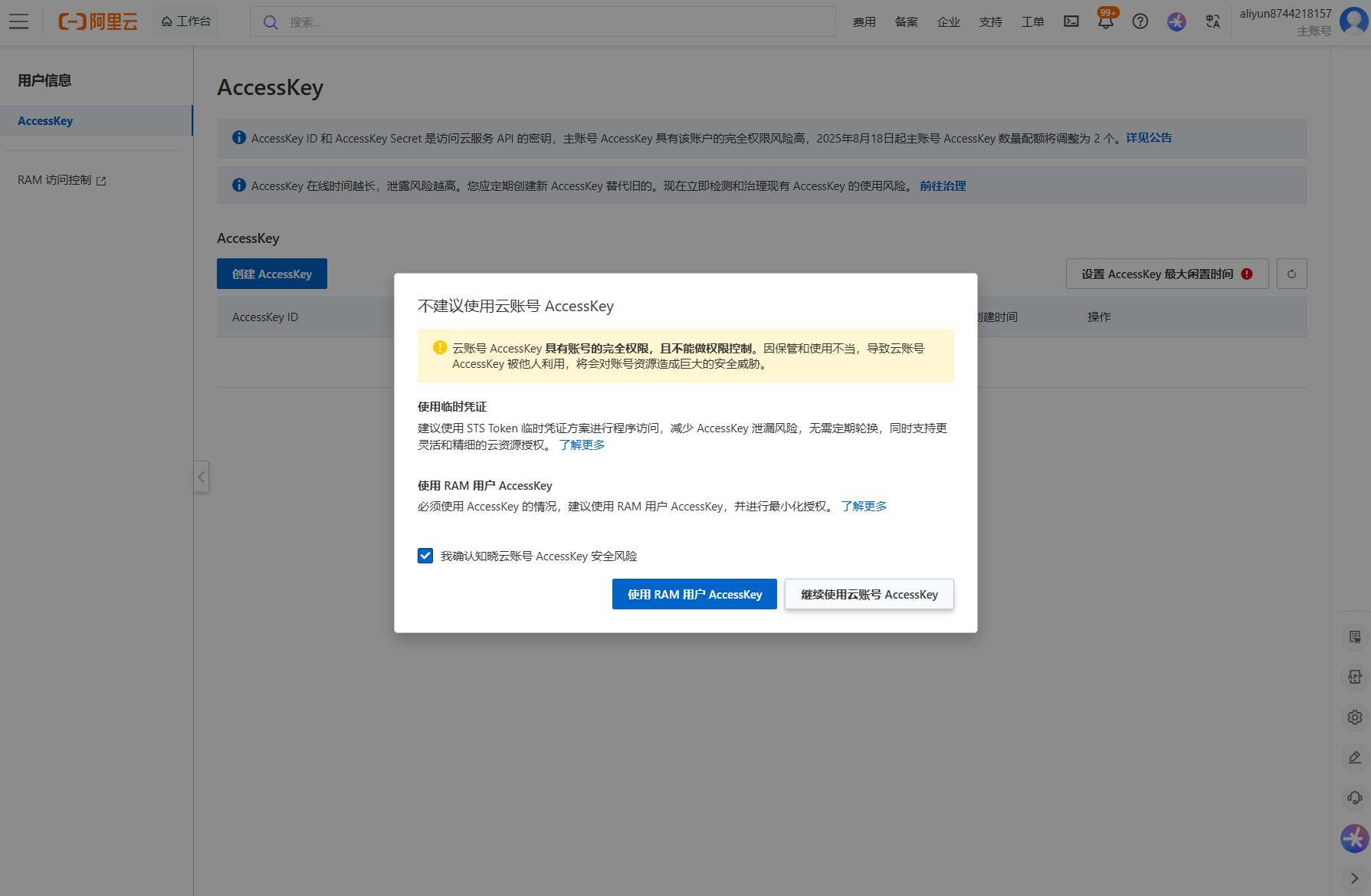Open the settings gear in right sidebar
The width and height of the screenshot is (1371, 896).
tap(1354, 717)
